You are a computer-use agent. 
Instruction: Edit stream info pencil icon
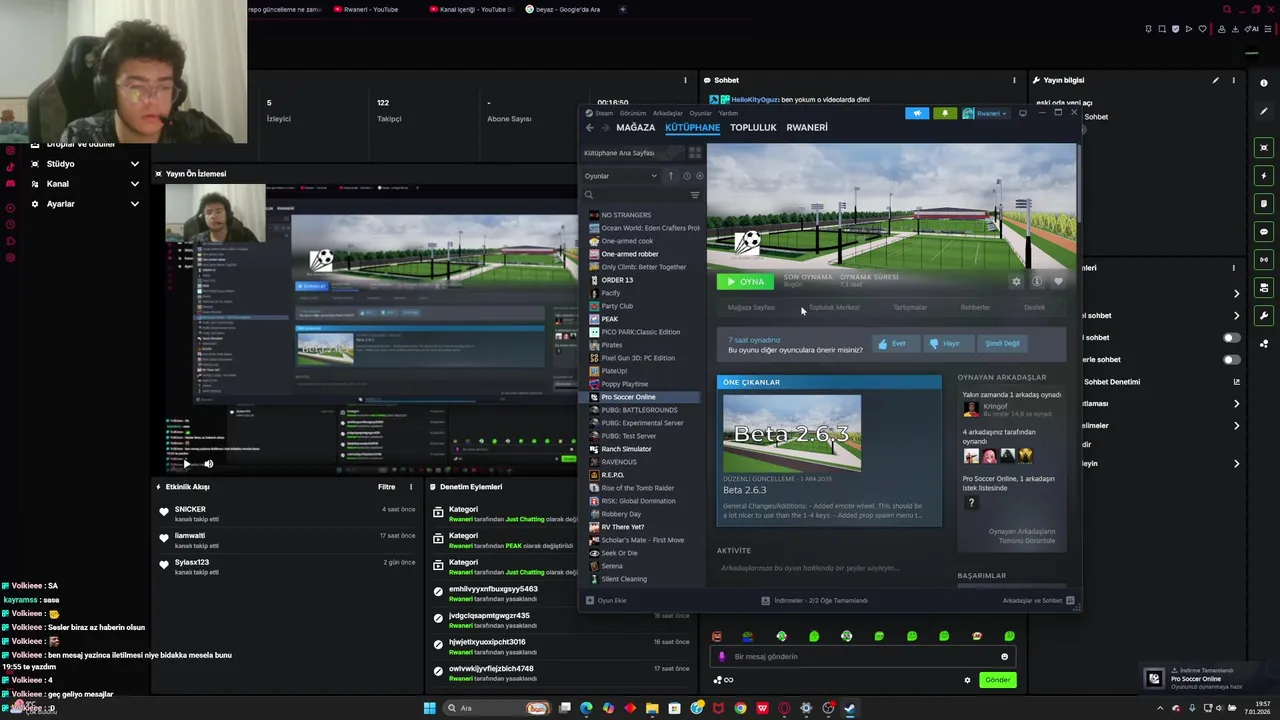point(1216,80)
